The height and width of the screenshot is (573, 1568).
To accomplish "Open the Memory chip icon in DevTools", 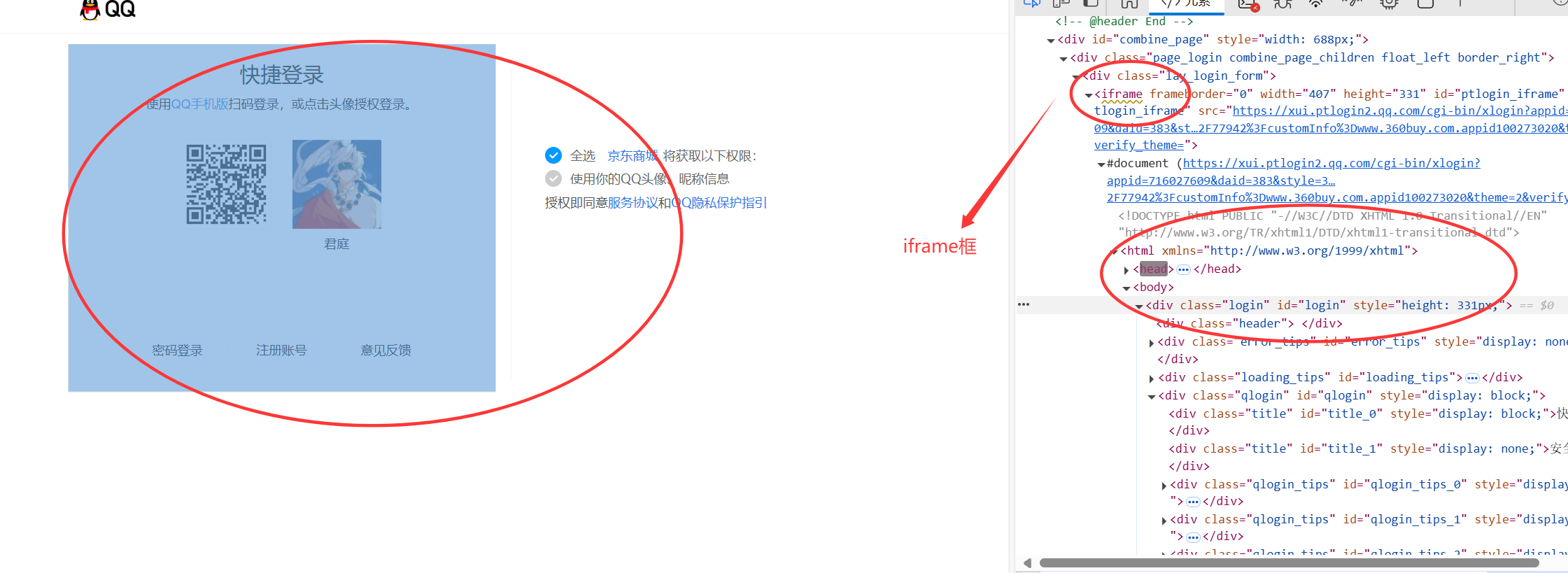I will (1389, 4).
